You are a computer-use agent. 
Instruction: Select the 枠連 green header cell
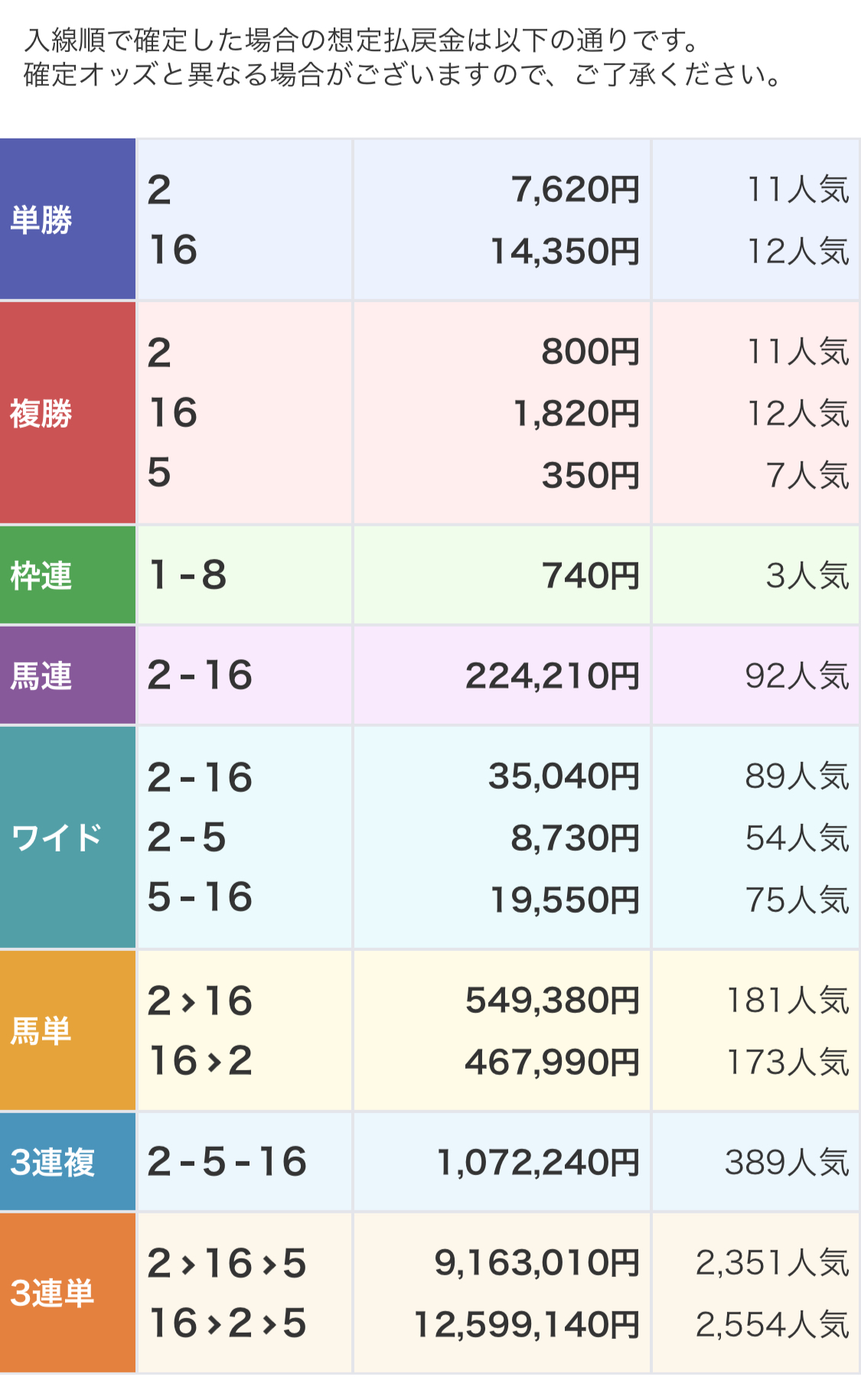pos(67,575)
